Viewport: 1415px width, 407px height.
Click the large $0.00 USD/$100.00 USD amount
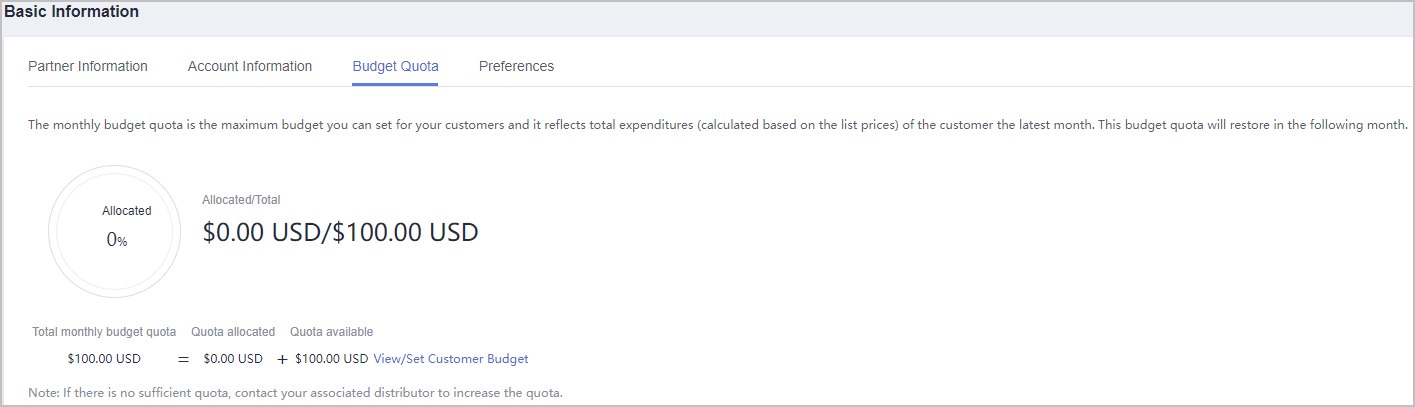click(x=340, y=233)
